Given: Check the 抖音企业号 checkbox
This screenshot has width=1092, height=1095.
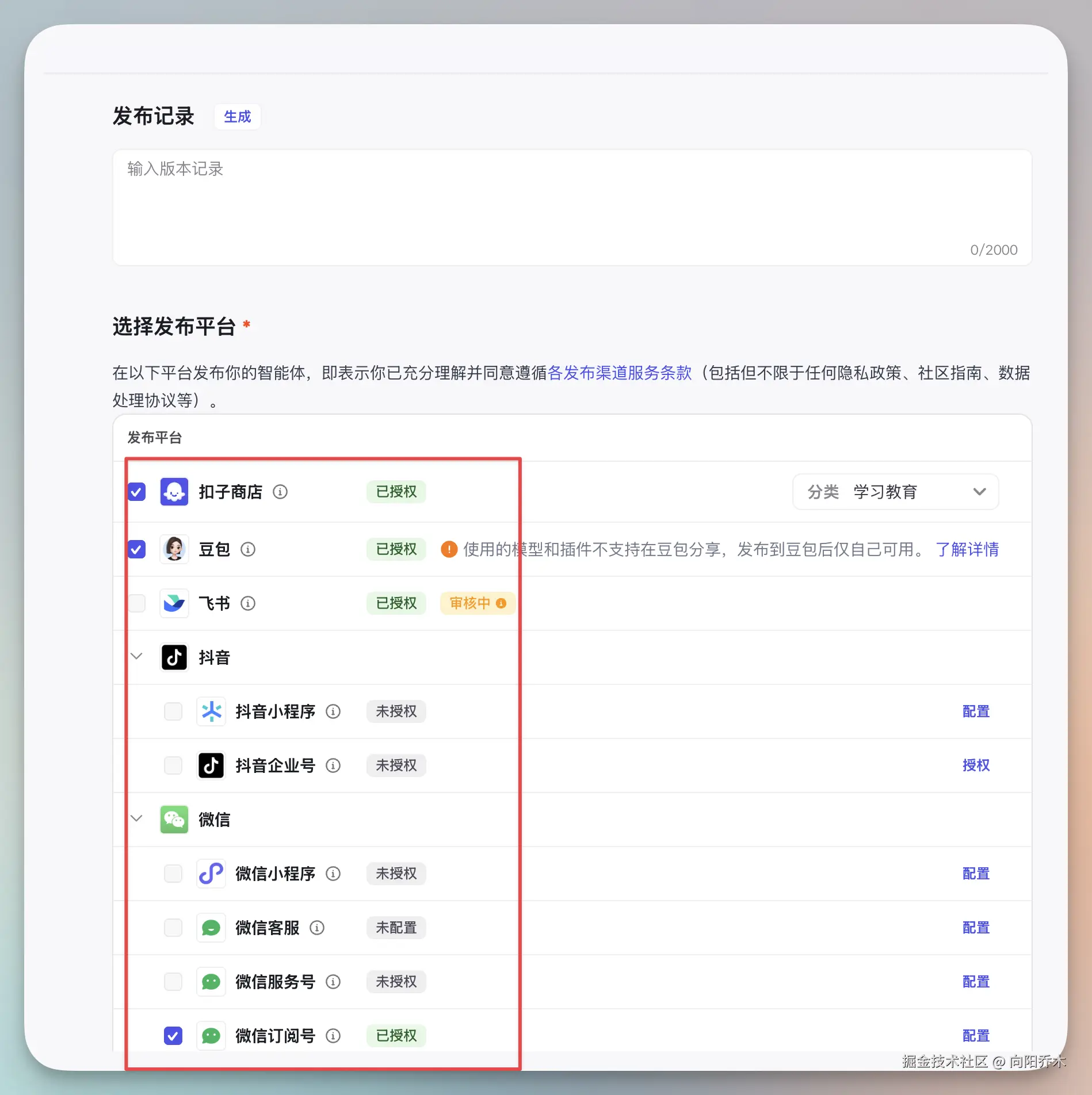Looking at the screenshot, I should (x=173, y=765).
